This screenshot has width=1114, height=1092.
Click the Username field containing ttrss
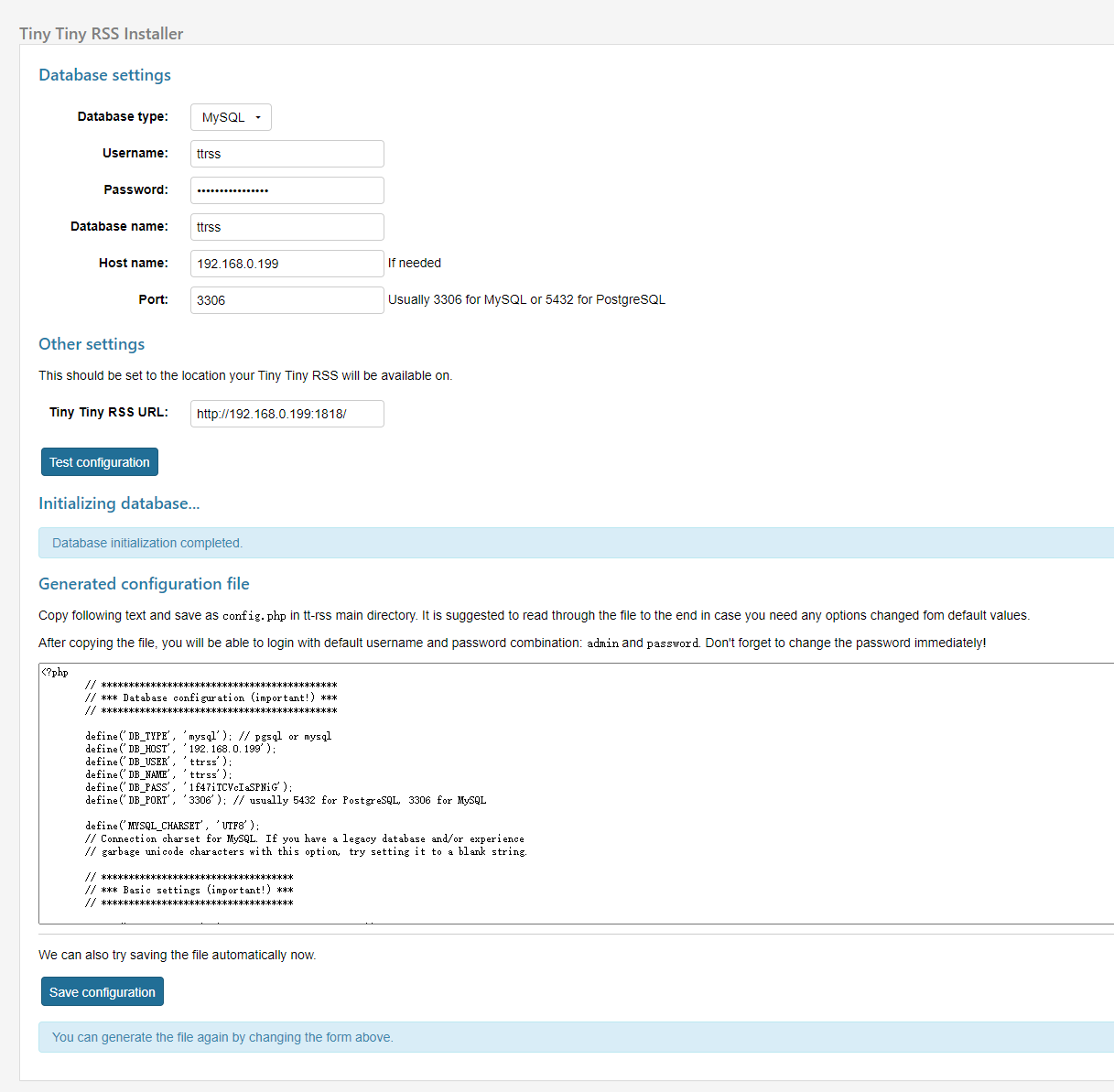[x=287, y=154]
